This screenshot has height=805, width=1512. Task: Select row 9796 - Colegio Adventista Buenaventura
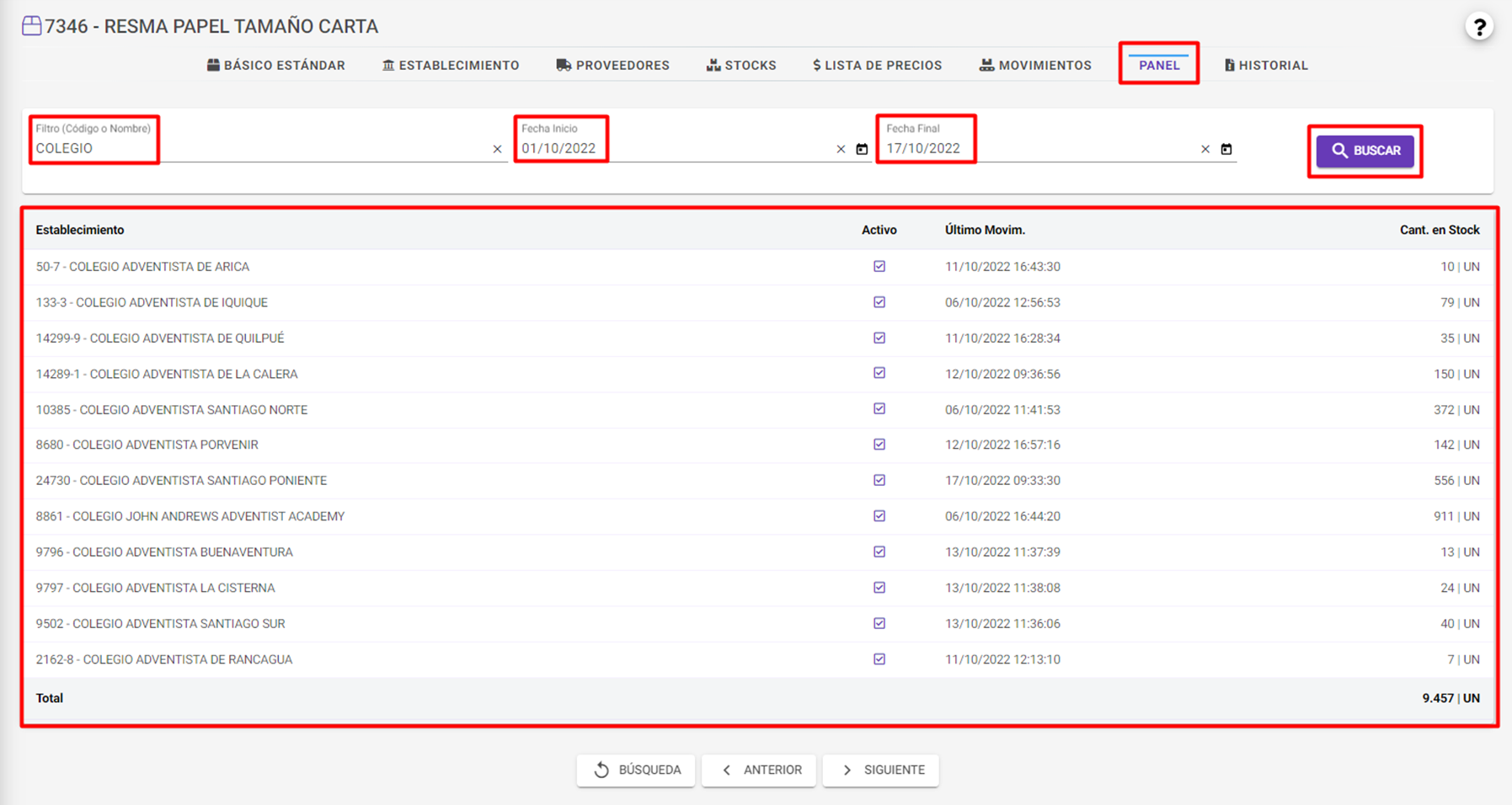tap(758, 552)
